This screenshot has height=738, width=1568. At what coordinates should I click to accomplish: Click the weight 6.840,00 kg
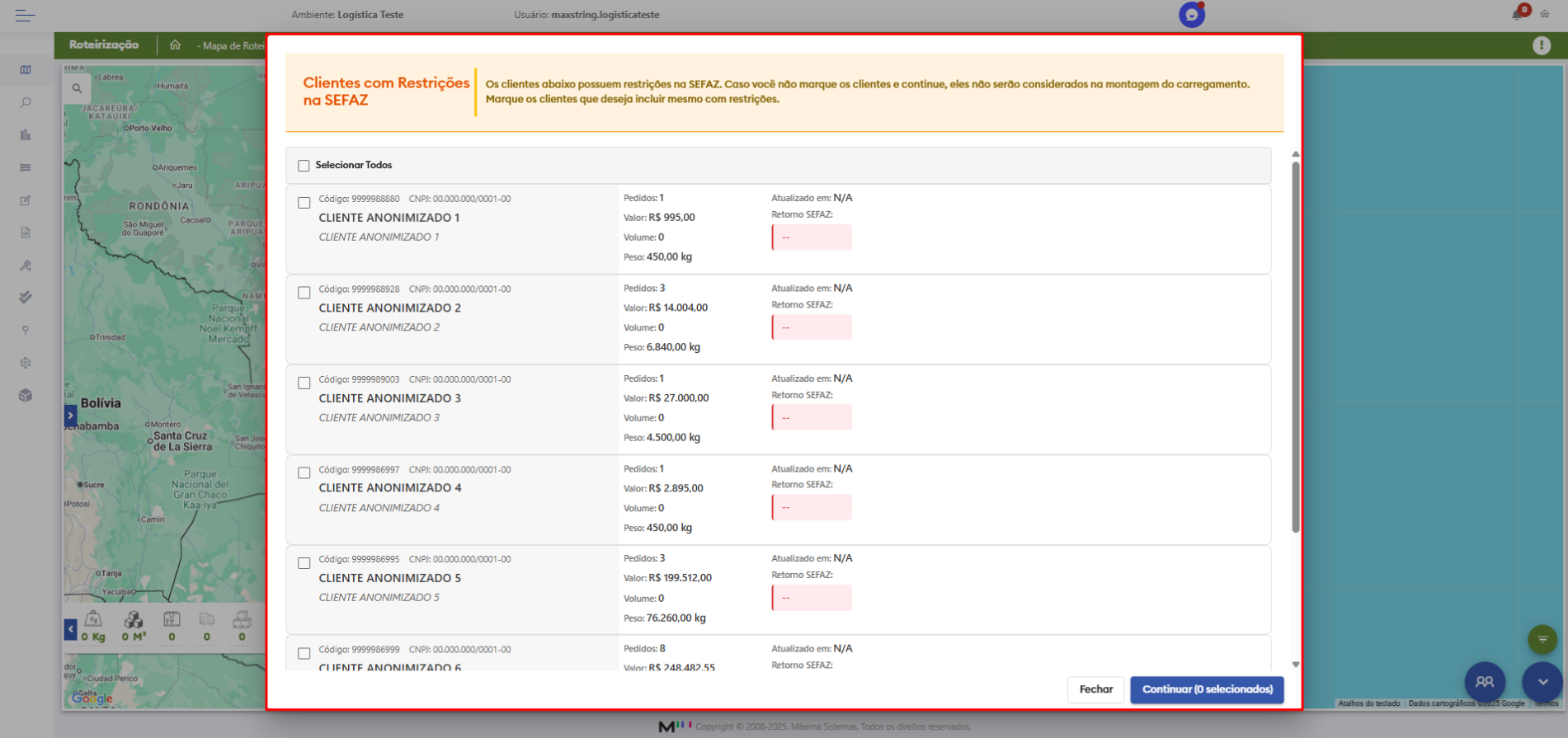pyautogui.click(x=673, y=347)
